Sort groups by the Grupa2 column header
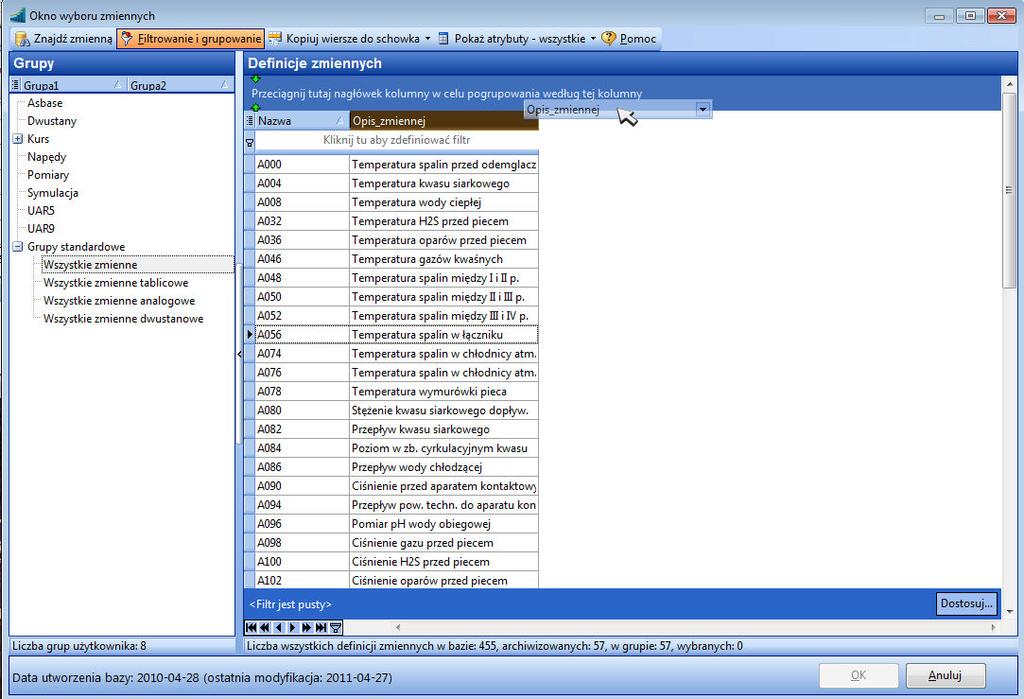The height and width of the screenshot is (699, 1024). (x=180, y=85)
